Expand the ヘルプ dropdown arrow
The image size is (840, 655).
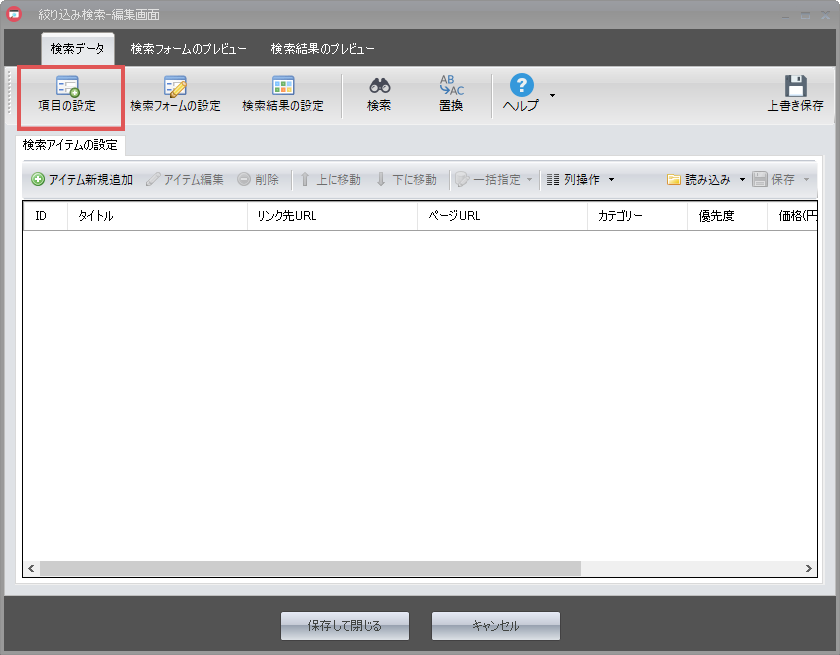coord(552,96)
